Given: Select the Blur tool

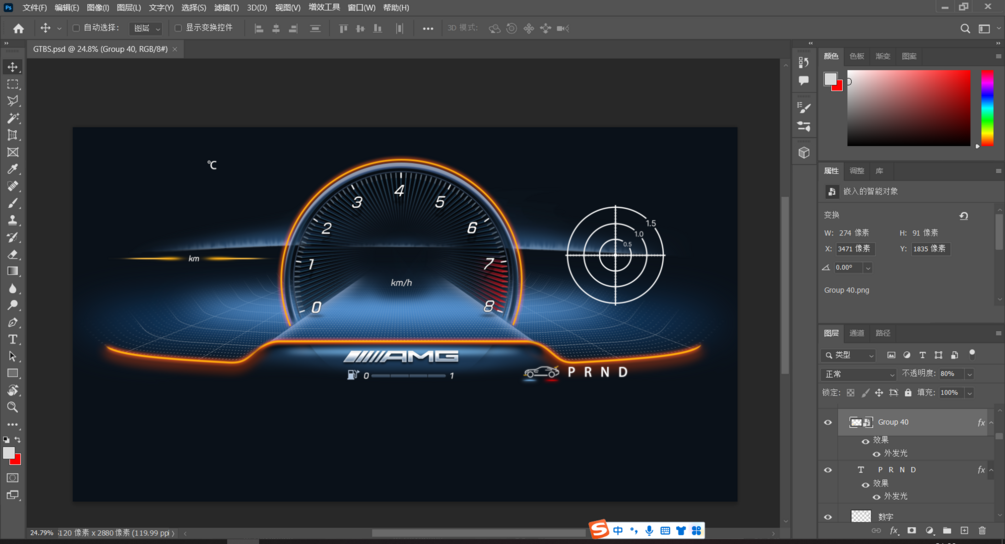Looking at the screenshot, I should [12, 288].
